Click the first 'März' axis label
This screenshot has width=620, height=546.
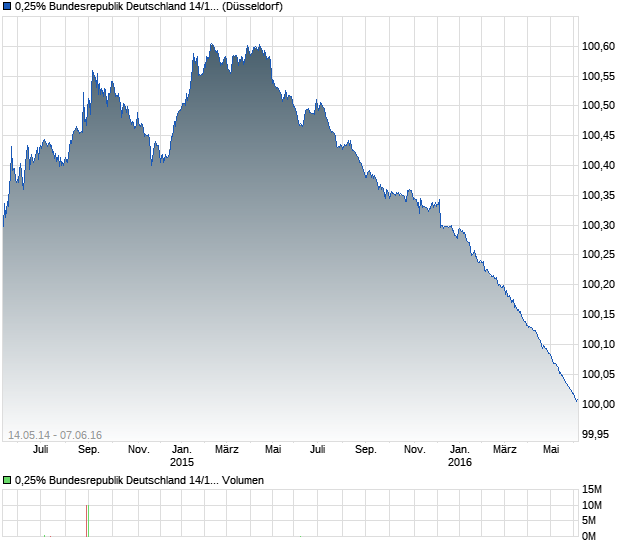tap(227, 449)
